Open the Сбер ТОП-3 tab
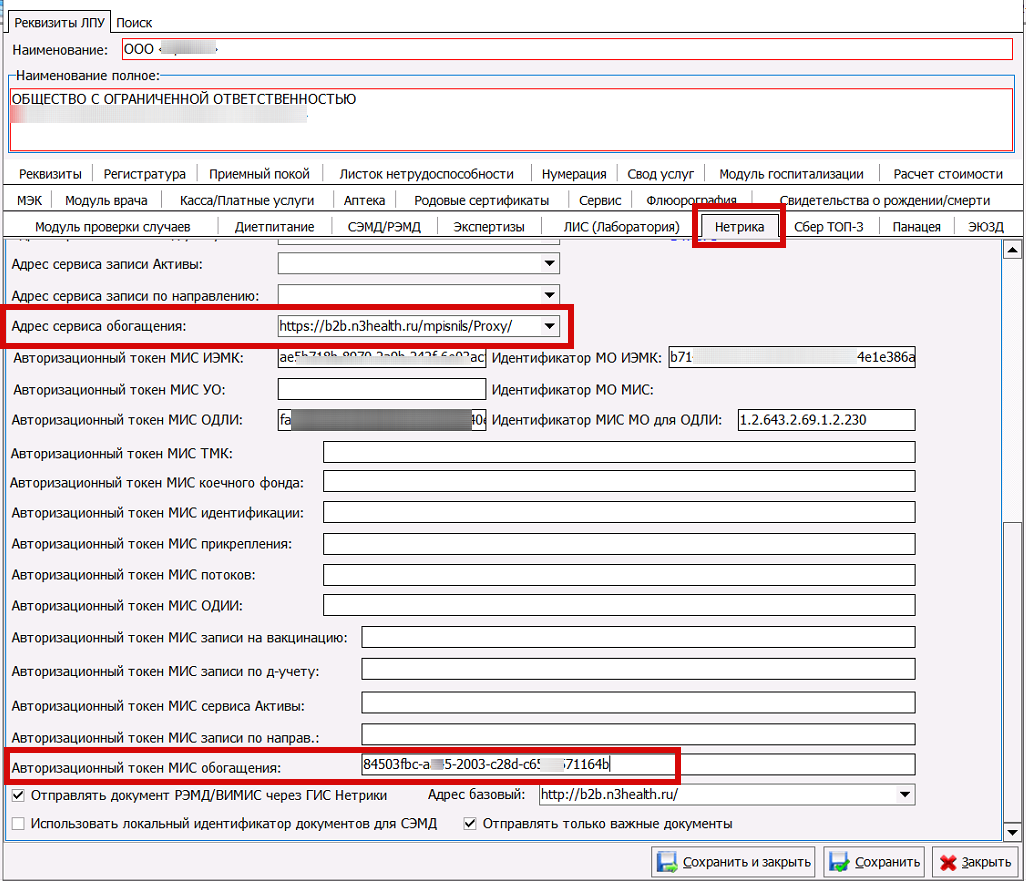This screenshot has width=1026, height=883. point(828,226)
